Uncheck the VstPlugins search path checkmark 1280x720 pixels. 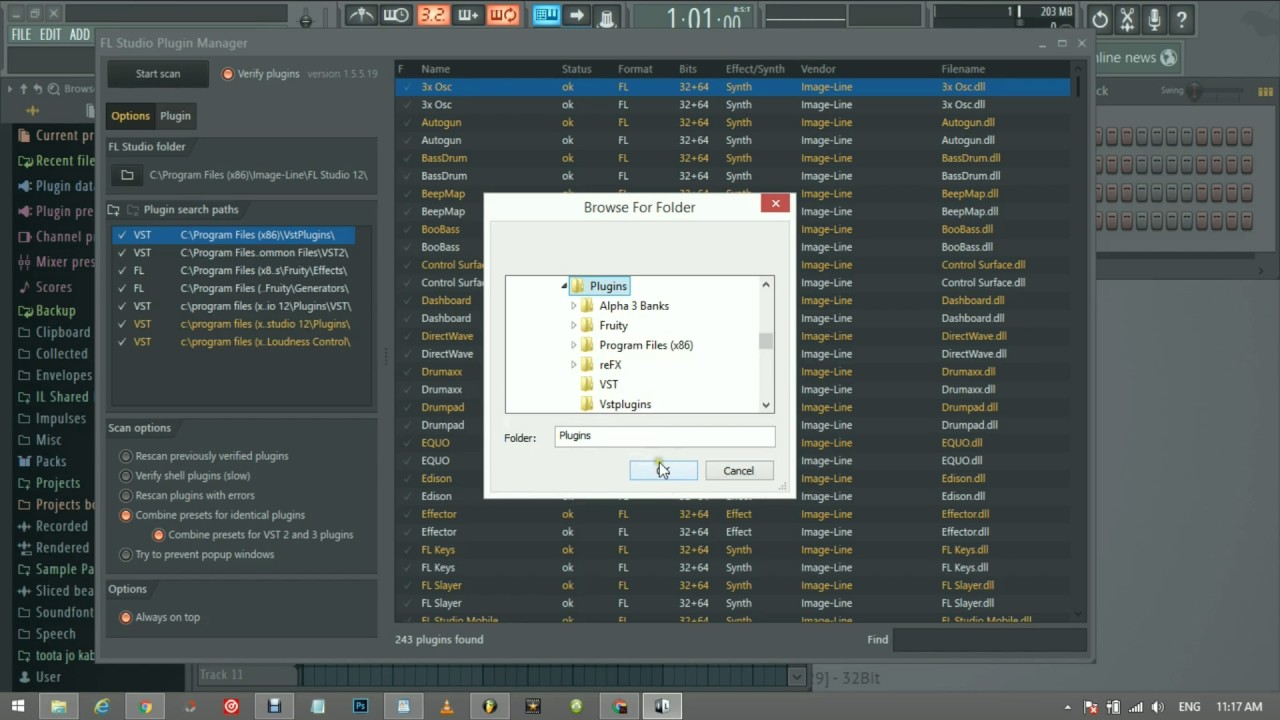point(121,235)
